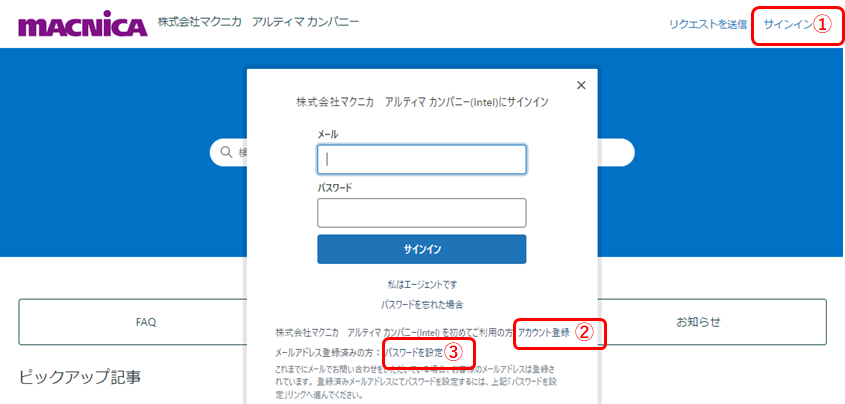Open the リクエストを送信 link
845x404 pixels.
tap(708, 24)
